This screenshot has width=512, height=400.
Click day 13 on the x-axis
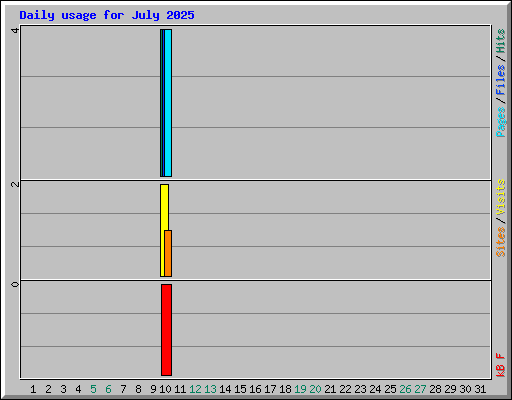click(210, 389)
